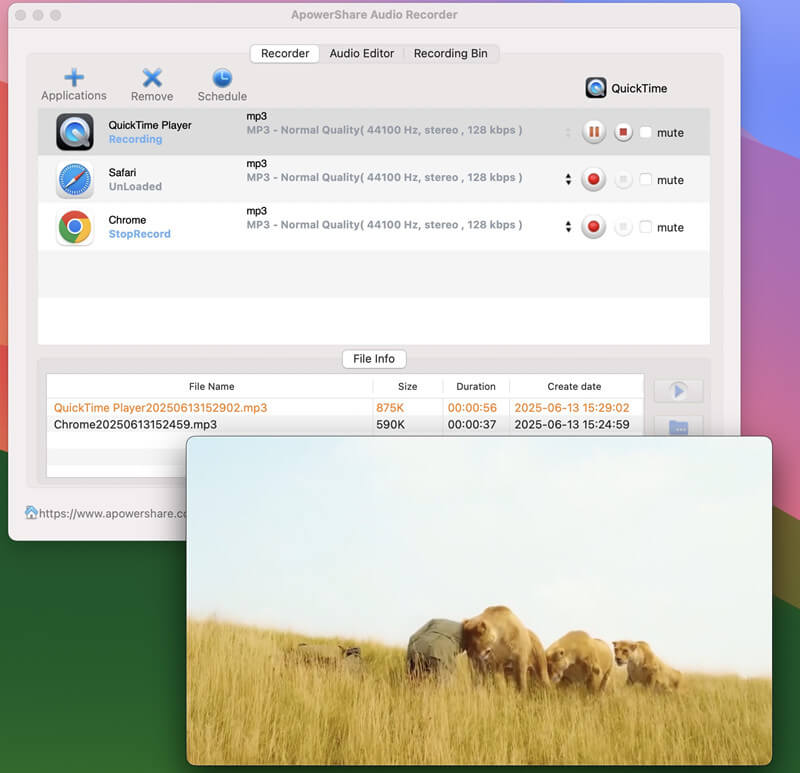The height and width of the screenshot is (773, 800).
Task: Start recording Safari audio
Action: (x=594, y=180)
